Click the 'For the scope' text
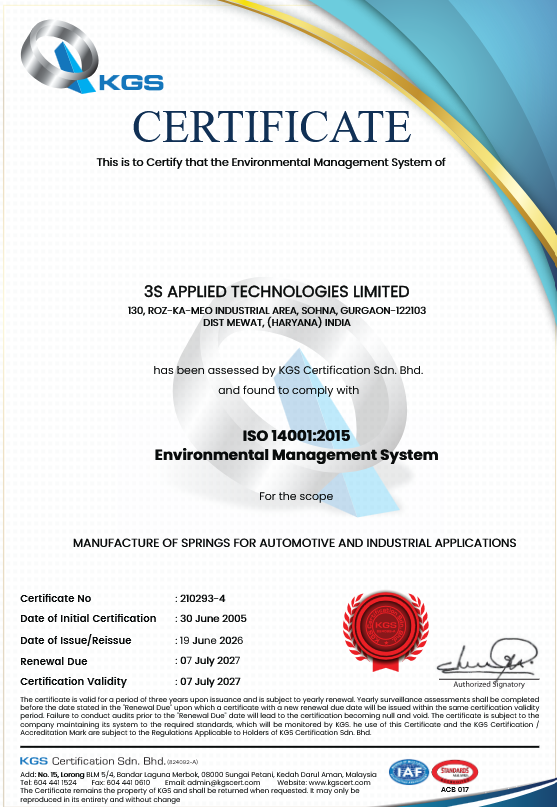 pos(296,497)
